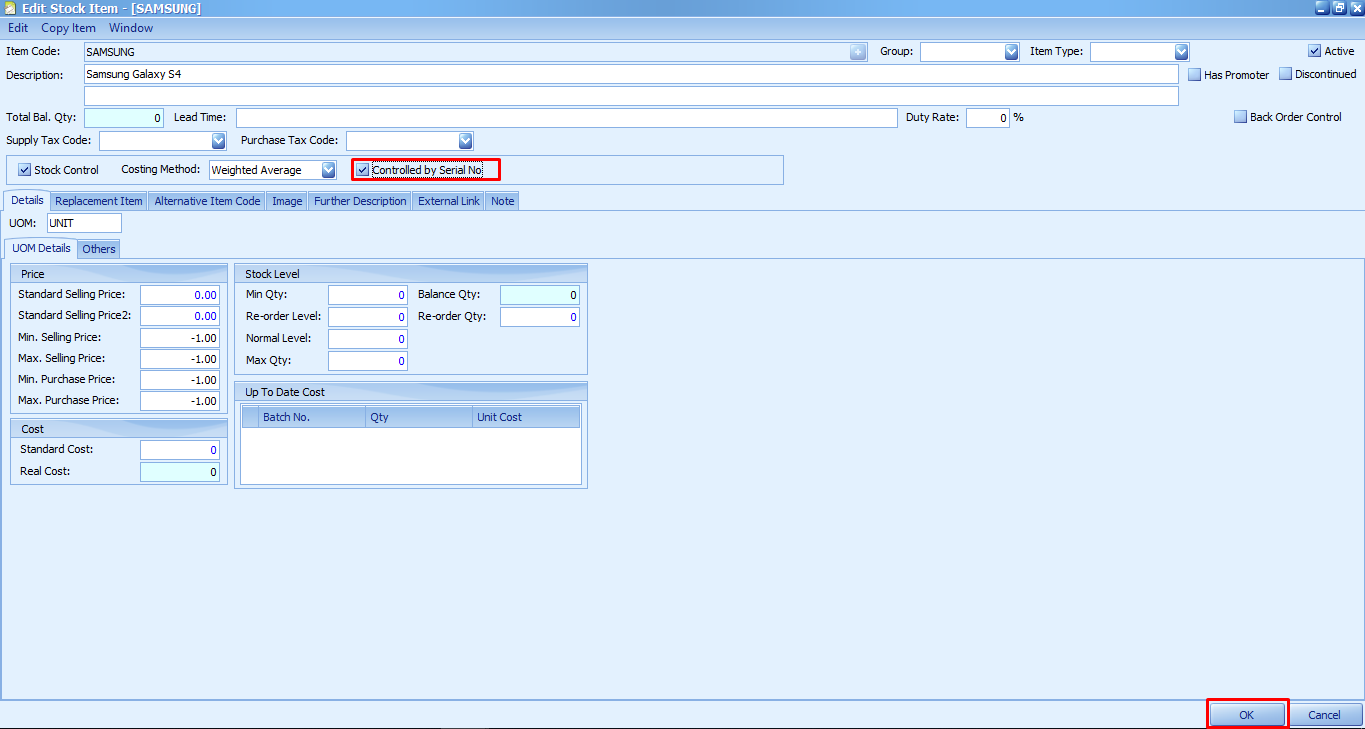Expand the Purchase Tax Code dropdown

coord(465,141)
